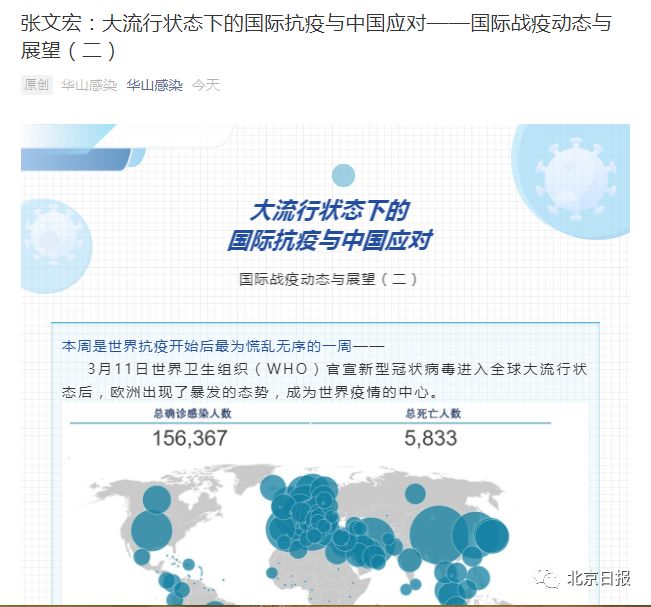Click the 156,367 confirmed cases figure
651x607 pixels.
tap(190, 438)
